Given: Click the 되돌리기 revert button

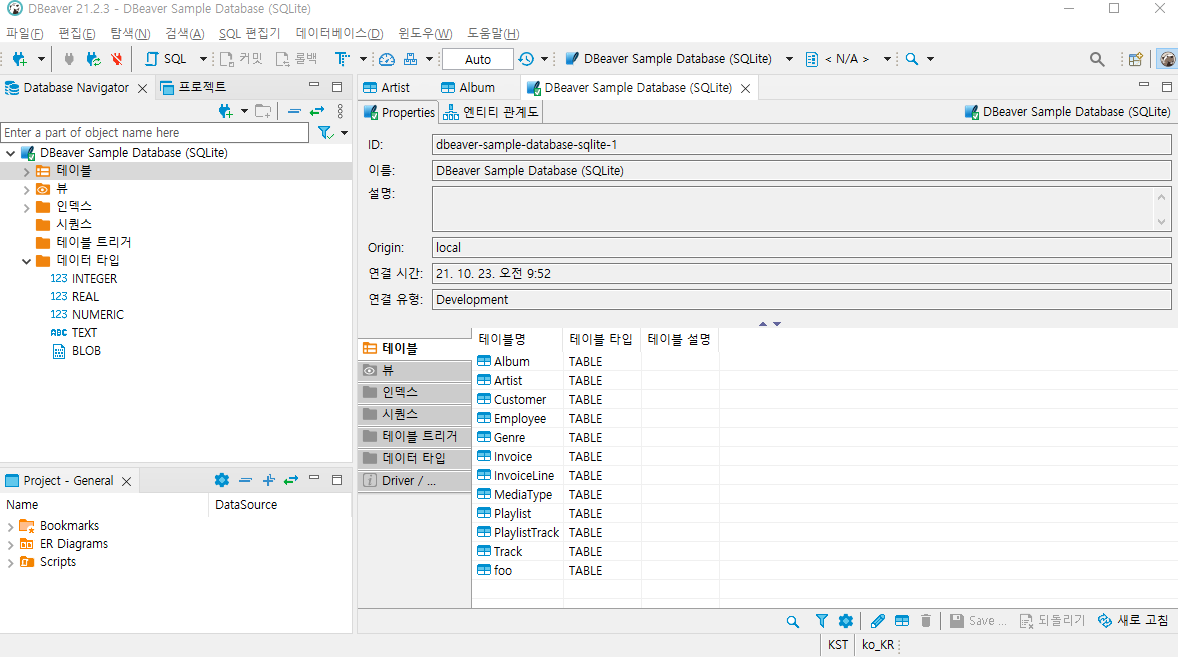Looking at the screenshot, I should pos(1052,621).
